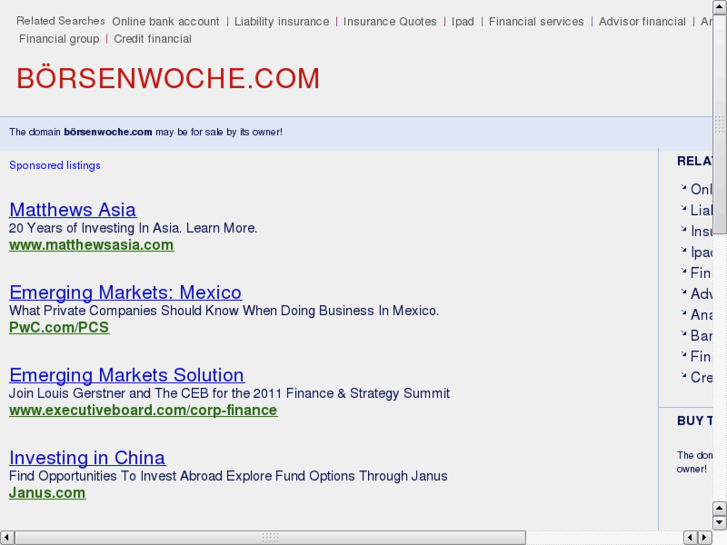Select Liability insurance related search
The image size is (727, 545).
pos(281,22)
